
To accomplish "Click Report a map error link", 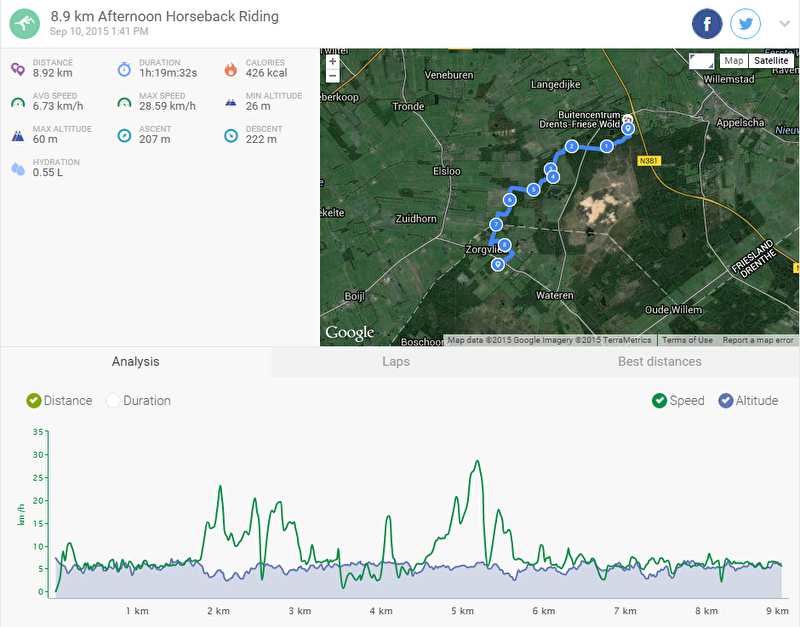I will [x=758, y=340].
